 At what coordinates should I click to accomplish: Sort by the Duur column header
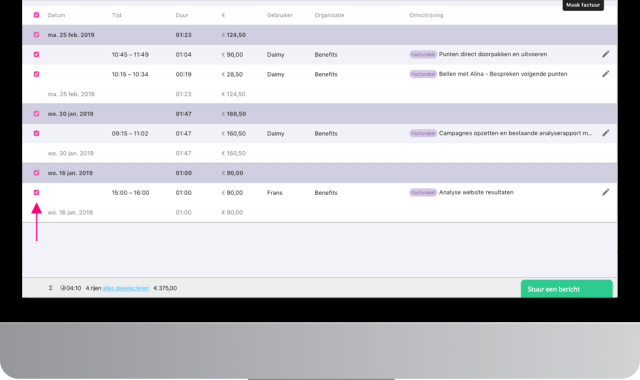[x=182, y=15]
